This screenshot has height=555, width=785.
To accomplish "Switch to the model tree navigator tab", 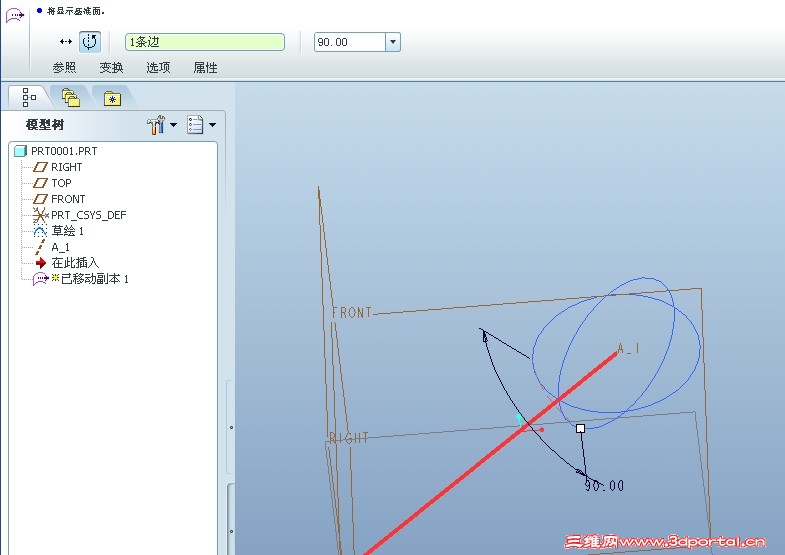I will click(29, 97).
